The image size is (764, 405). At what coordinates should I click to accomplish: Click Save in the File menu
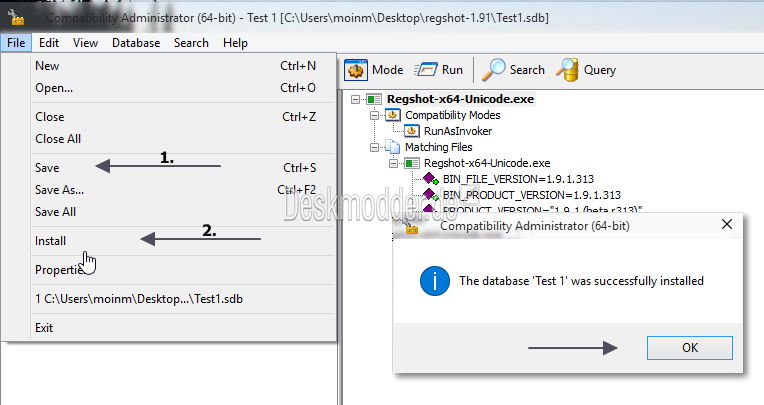pyautogui.click(x=183, y=168)
